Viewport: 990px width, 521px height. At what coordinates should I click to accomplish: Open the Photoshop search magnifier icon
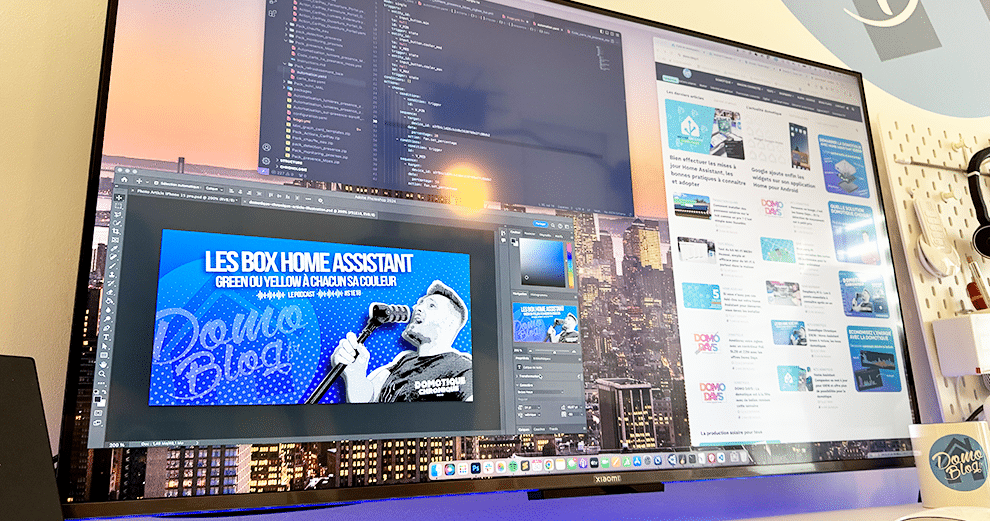[552, 225]
